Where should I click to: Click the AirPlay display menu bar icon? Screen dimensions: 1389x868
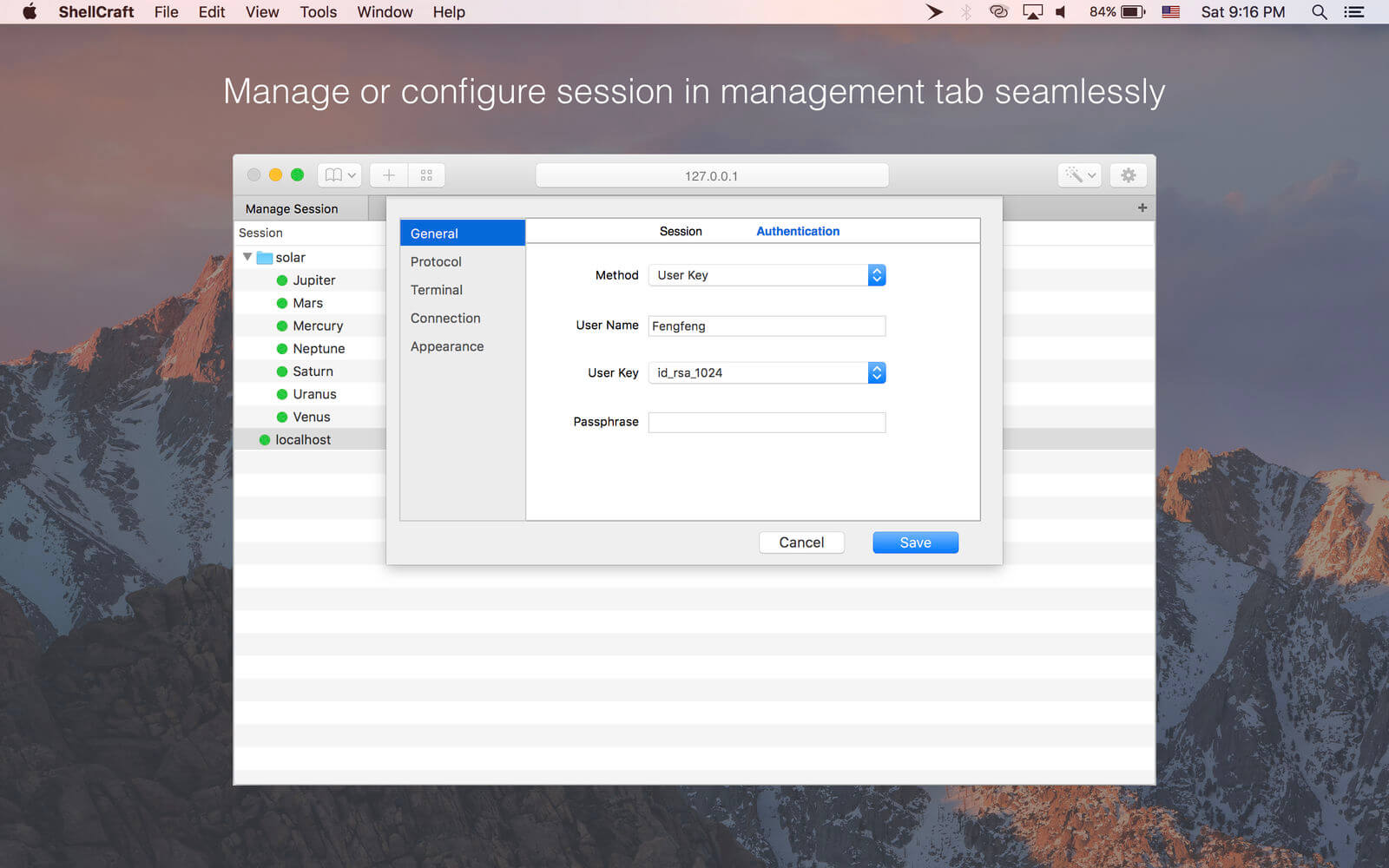[1032, 12]
